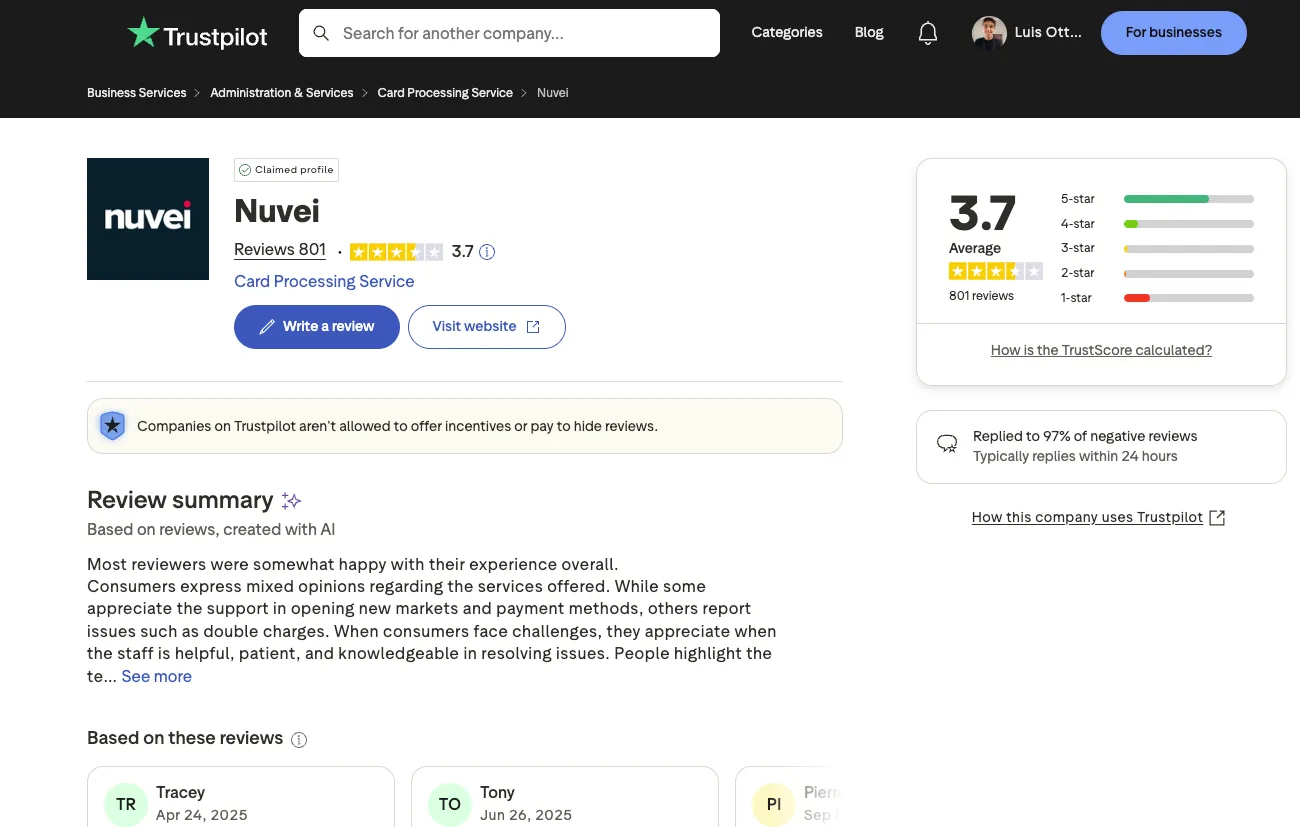Screen dimensions: 1300x827
Task: Open How is the TrustScore calculated link
Action: pos(1101,350)
